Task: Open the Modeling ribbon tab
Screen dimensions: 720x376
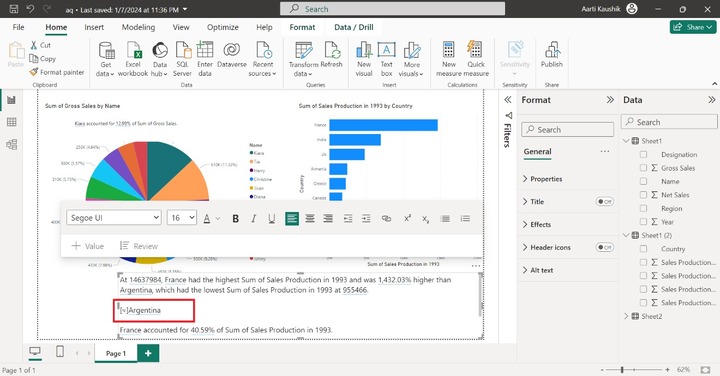Action: click(x=138, y=27)
